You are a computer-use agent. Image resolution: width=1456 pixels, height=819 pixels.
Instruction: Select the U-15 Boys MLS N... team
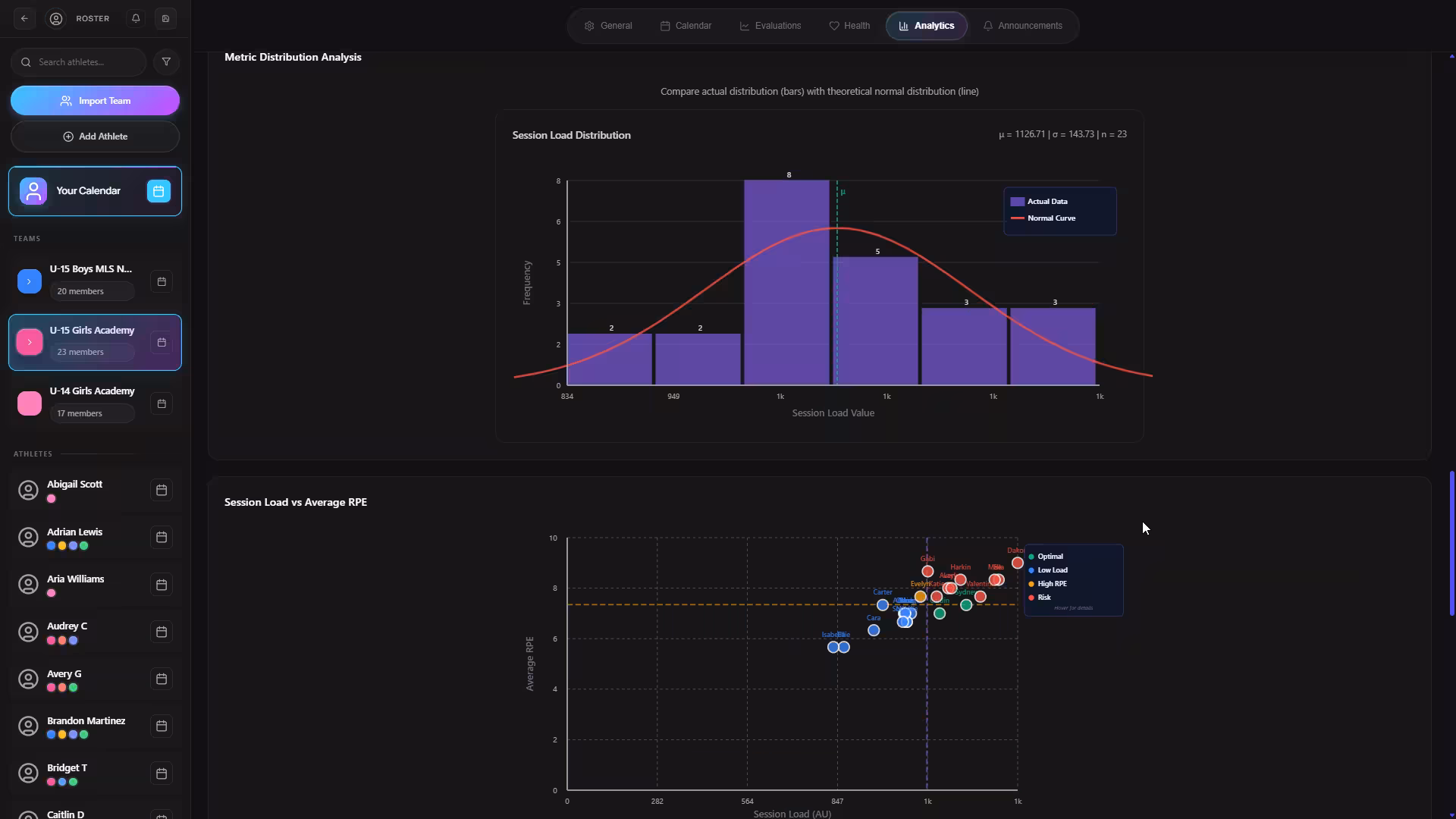95,281
